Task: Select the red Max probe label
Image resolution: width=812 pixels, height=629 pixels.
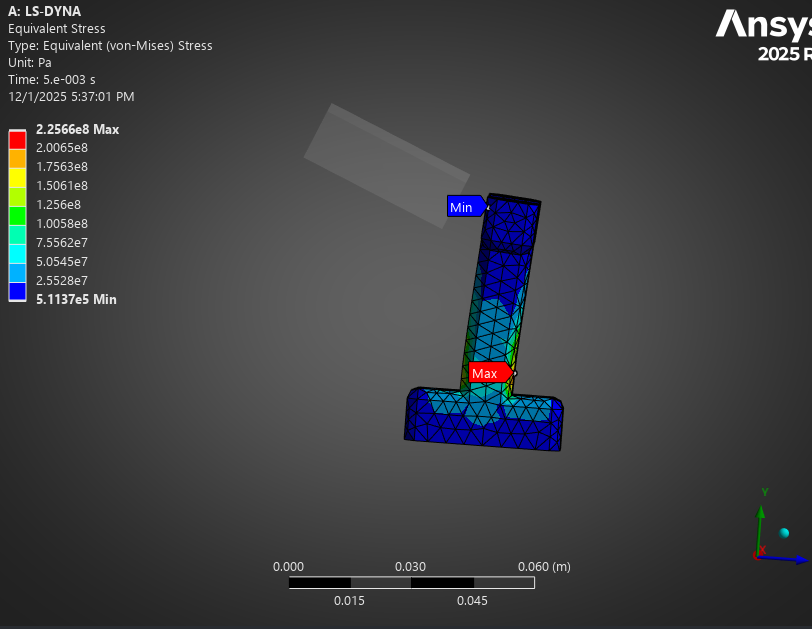Action: pos(487,373)
